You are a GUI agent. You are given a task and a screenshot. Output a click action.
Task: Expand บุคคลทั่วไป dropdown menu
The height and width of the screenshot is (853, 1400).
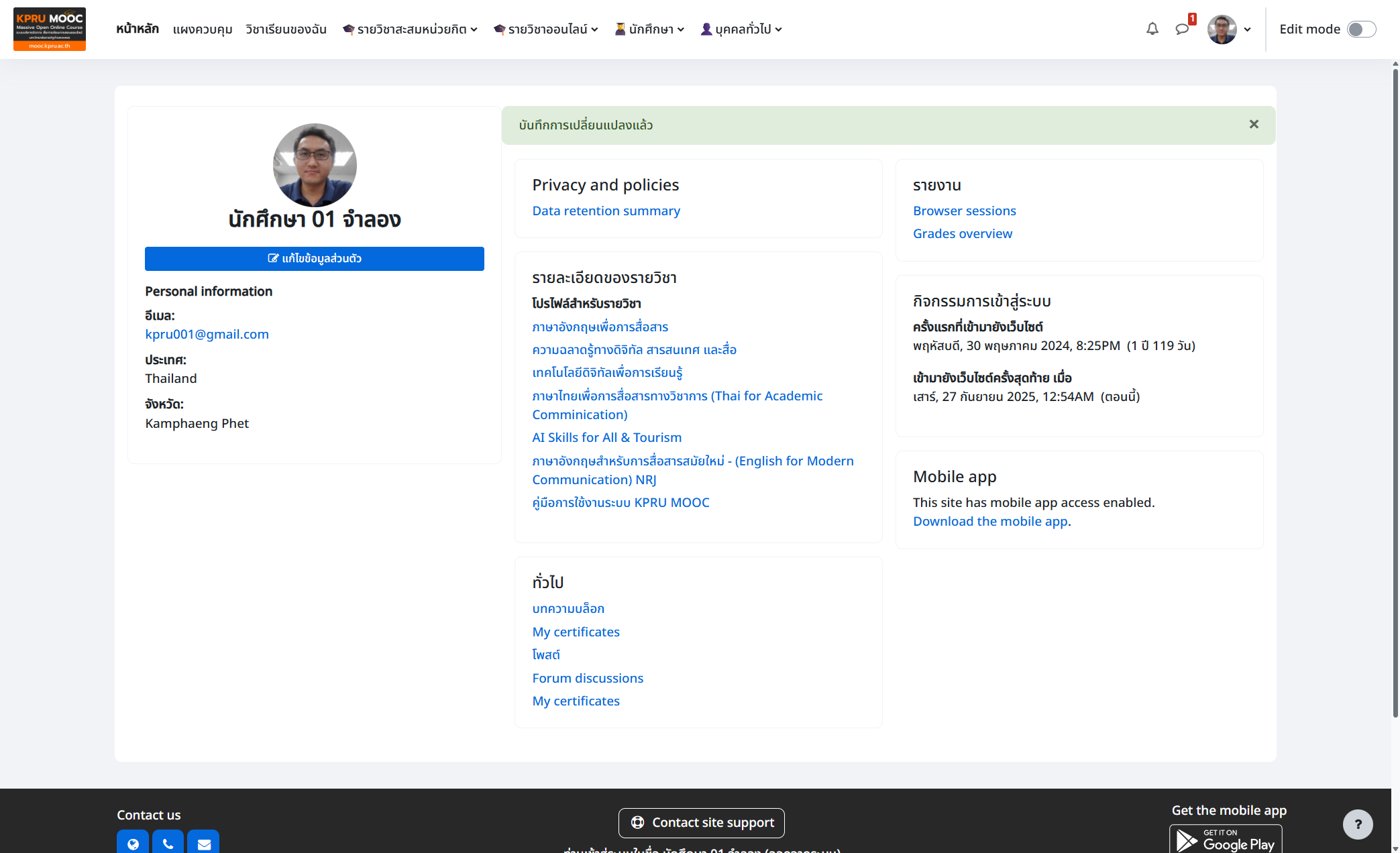741,29
